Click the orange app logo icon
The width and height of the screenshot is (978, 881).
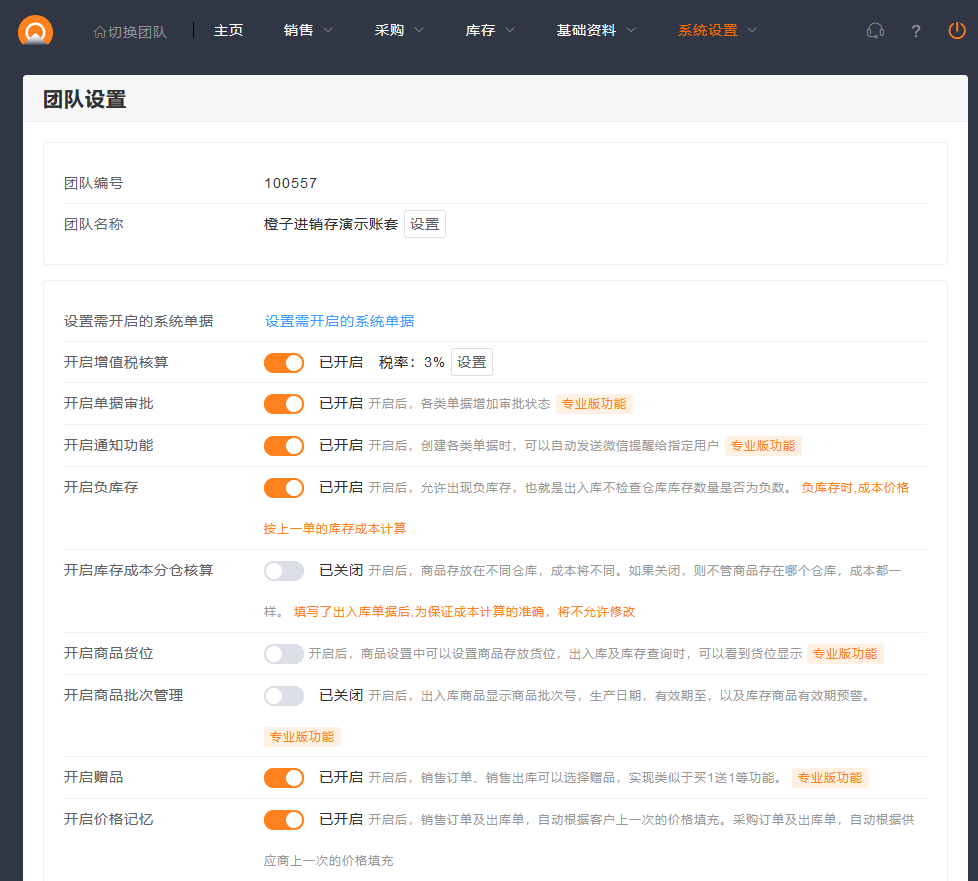[x=36, y=31]
